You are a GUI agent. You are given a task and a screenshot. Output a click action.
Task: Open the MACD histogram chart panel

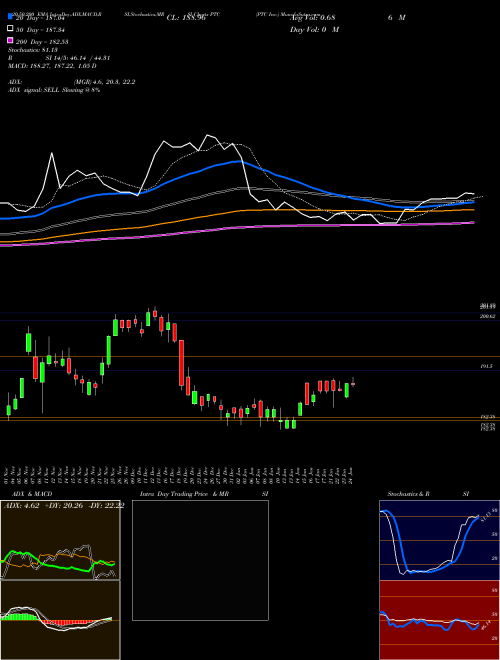(60, 620)
